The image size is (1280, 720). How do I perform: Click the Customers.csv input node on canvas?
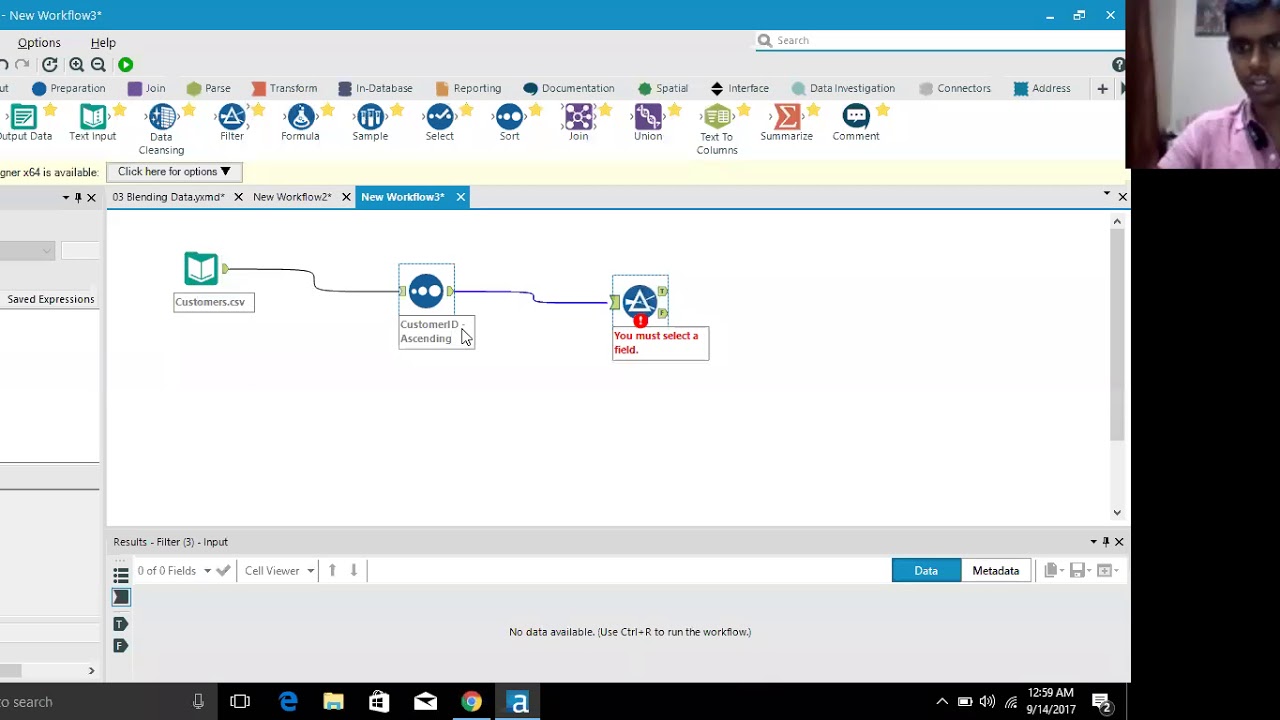(x=201, y=269)
